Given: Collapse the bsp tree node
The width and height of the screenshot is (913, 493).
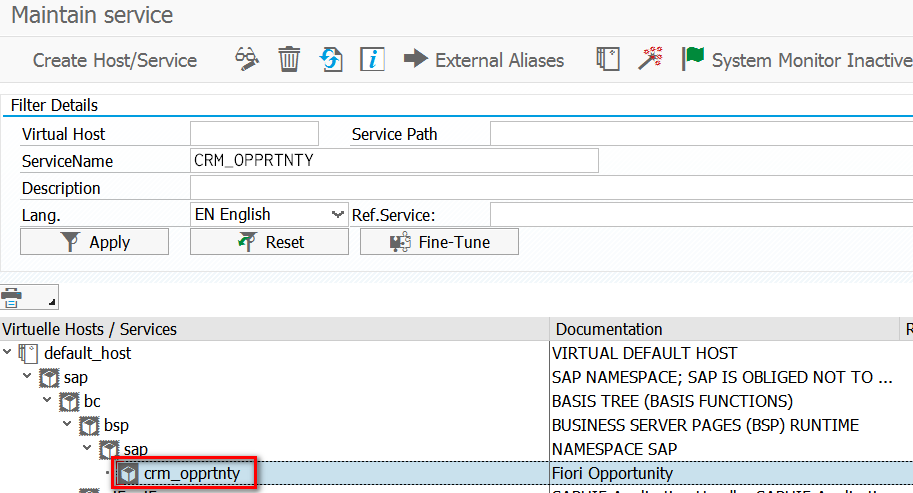Looking at the screenshot, I should (69, 425).
